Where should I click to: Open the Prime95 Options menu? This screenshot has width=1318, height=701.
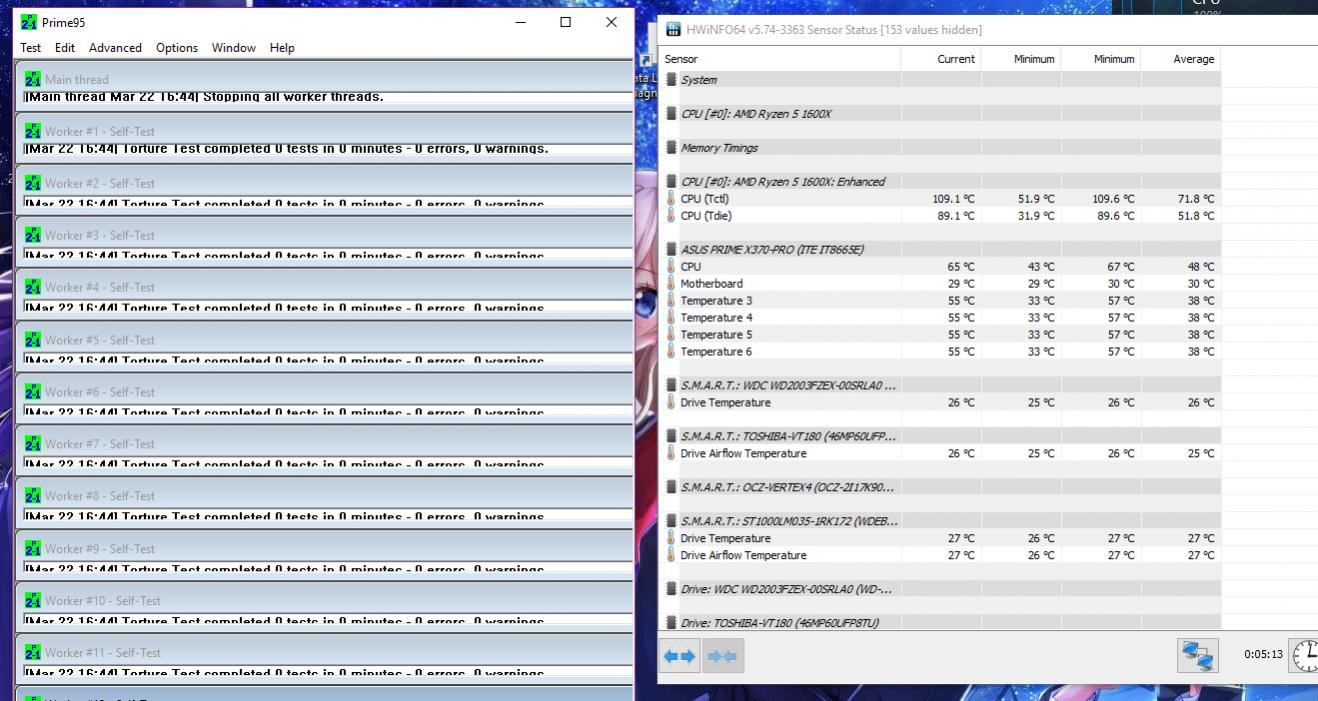177,48
